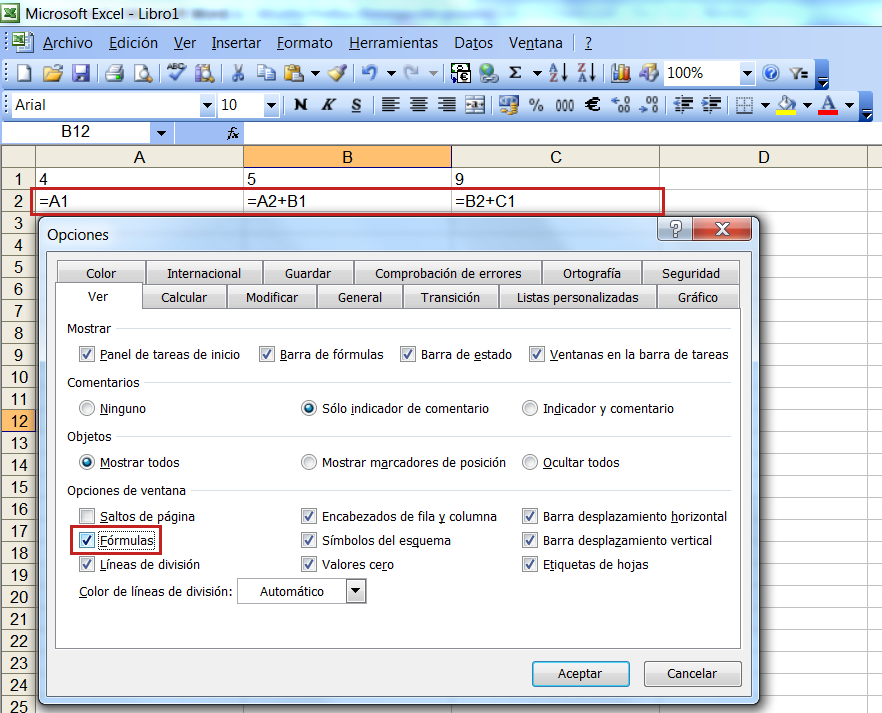The image size is (882, 713).
Task: Open the Color de líneas dropdown
Action: 356,591
